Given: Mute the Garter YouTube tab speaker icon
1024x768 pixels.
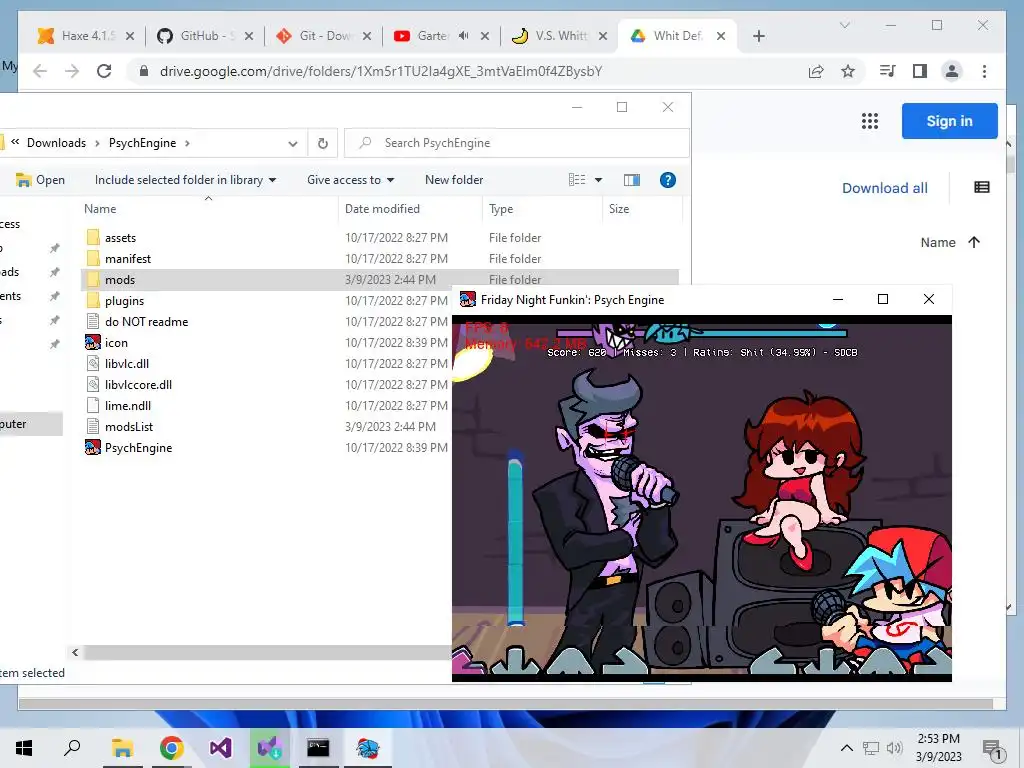Looking at the screenshot, I should click(463, 36).
